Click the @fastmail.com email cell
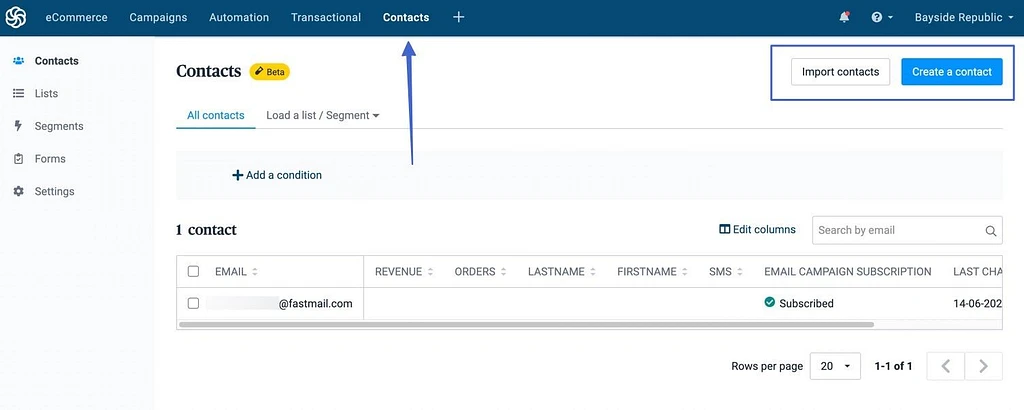This screenshot has height=410, width=1024. pos(280,304)
